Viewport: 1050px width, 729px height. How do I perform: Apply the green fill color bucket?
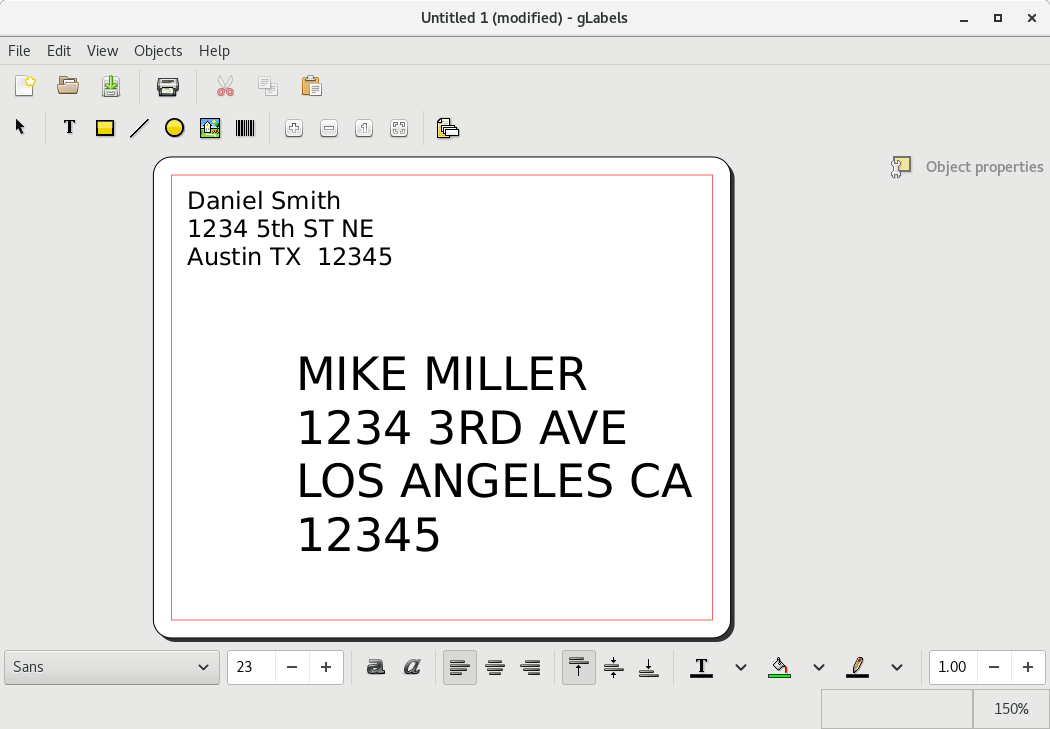click(x=779, y=667)
